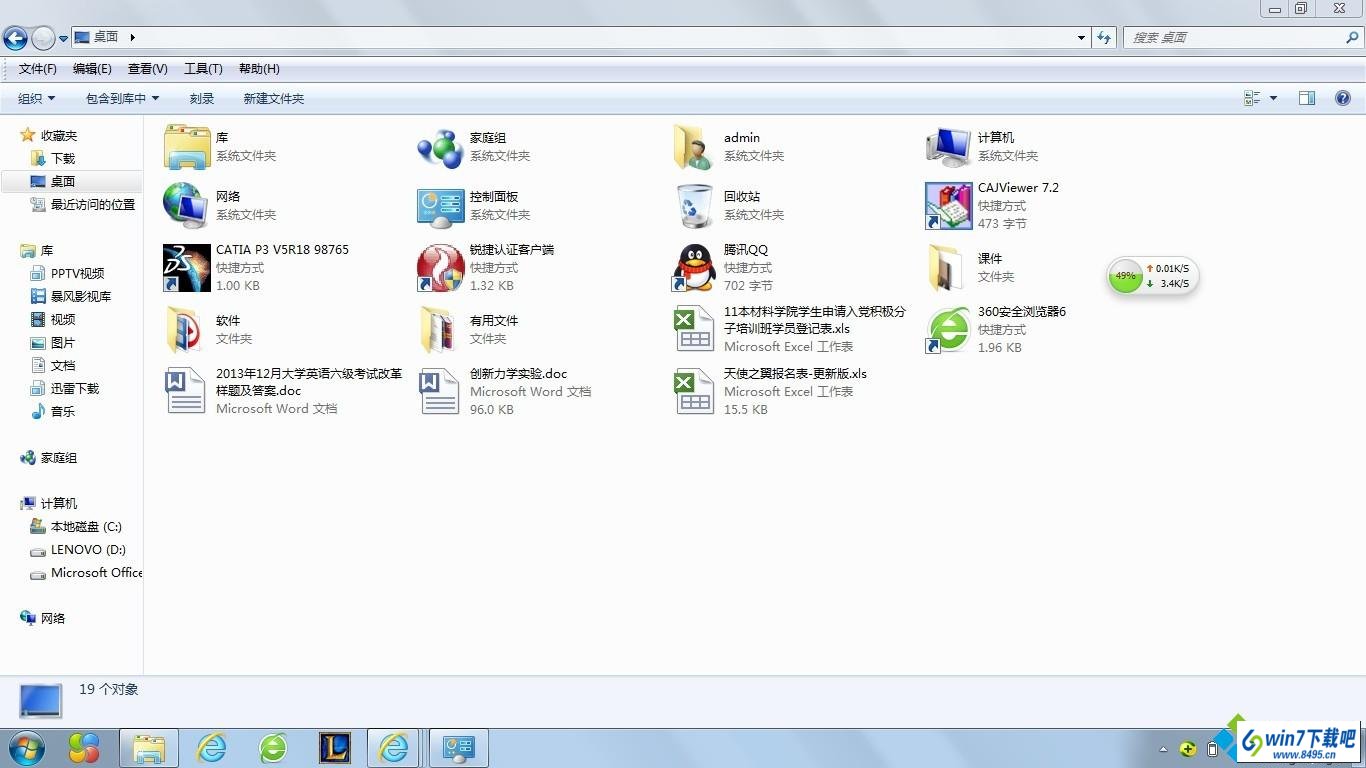1366x768 pixels.
Task: Launch the 腾讯QQ penguin shortcut
Action: 694,268
